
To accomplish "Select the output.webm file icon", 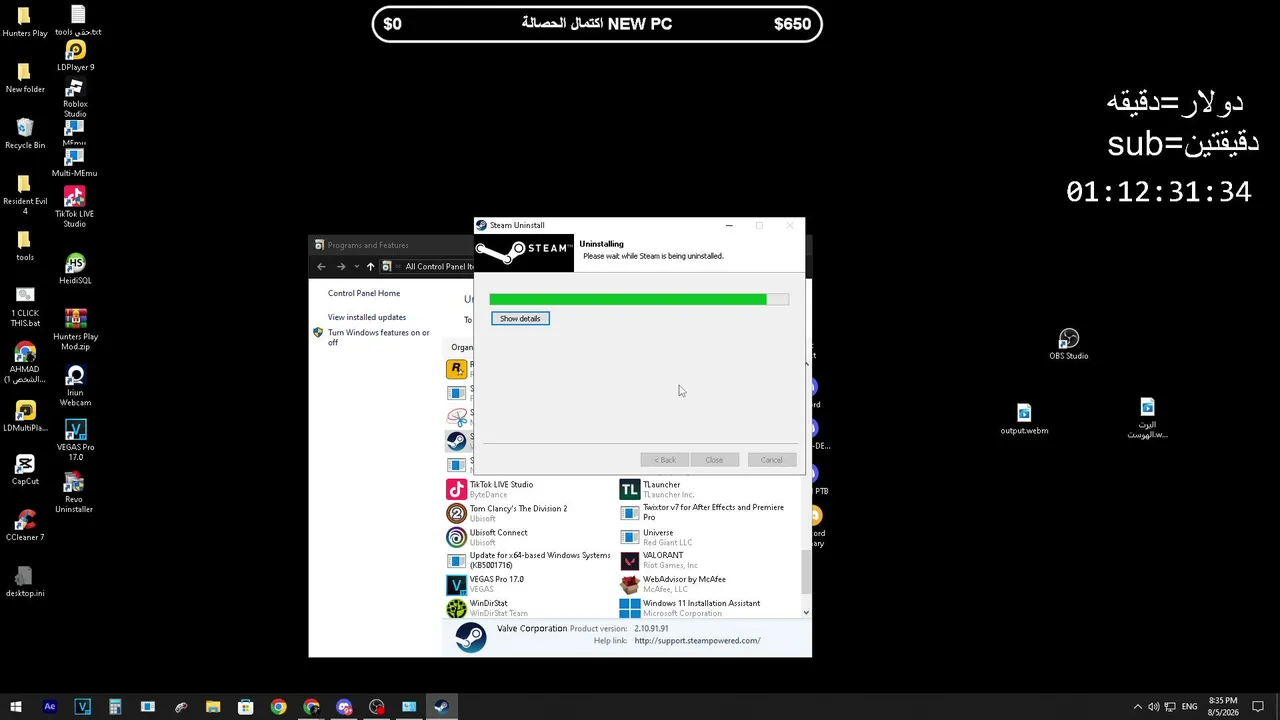I will click(x=1024, y=419).
